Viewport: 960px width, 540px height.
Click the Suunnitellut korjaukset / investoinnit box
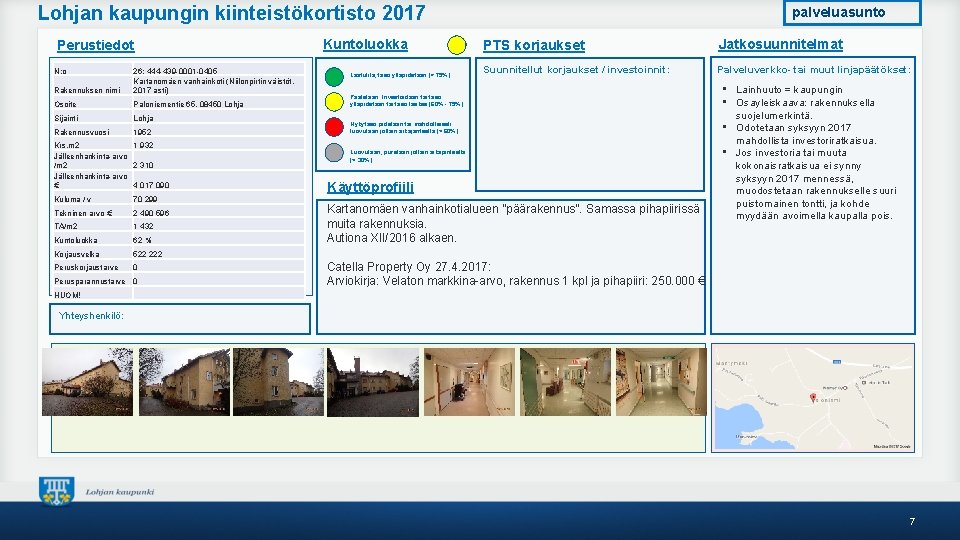(x=590, y=124)
